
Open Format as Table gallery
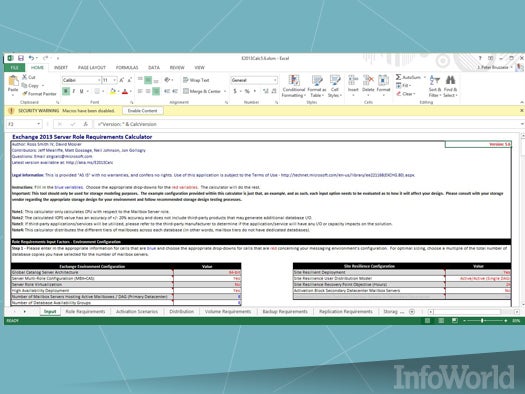pos(316,86)
